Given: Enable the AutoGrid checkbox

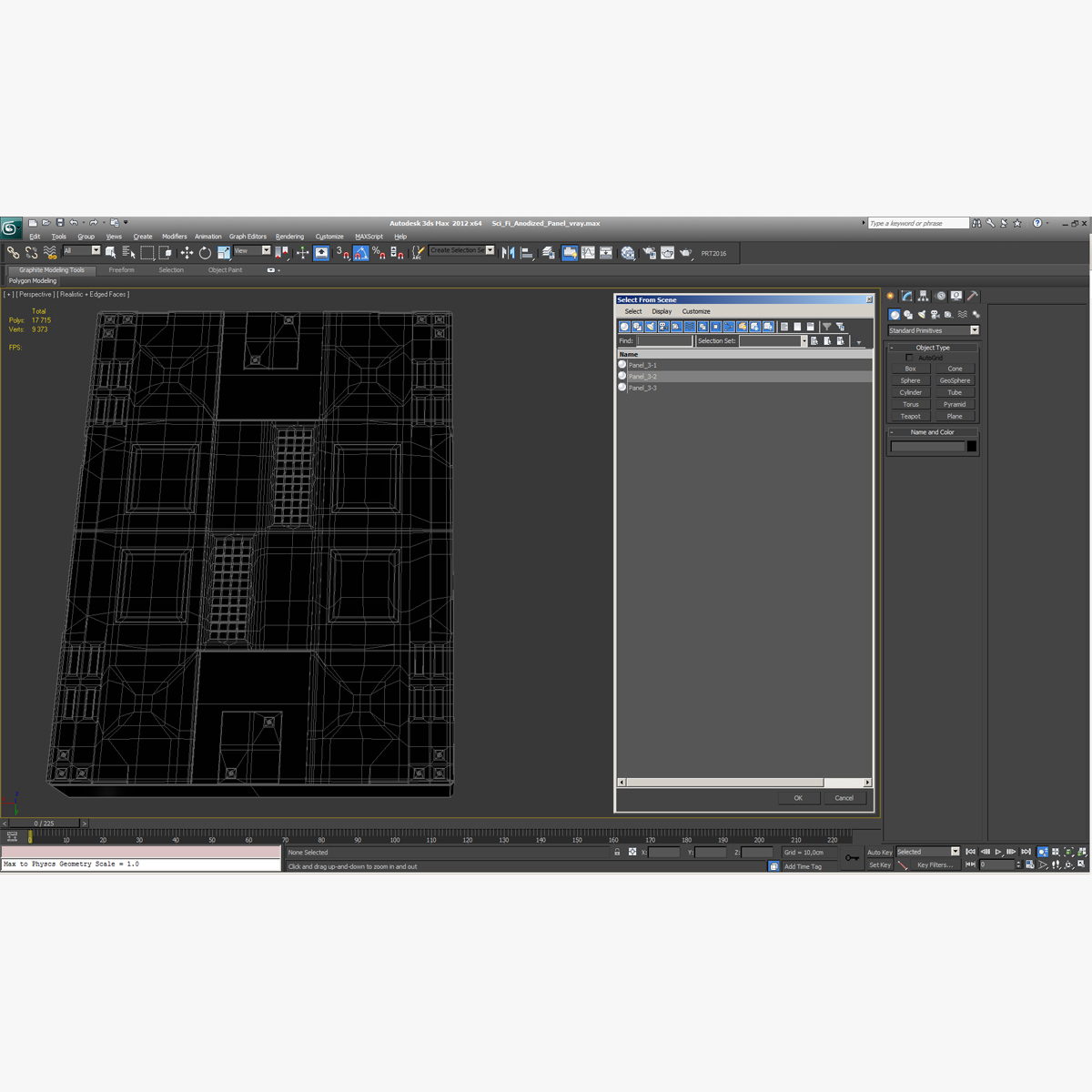Looking at the screenshot, I should pyautogui.click(x=909, y=358).
